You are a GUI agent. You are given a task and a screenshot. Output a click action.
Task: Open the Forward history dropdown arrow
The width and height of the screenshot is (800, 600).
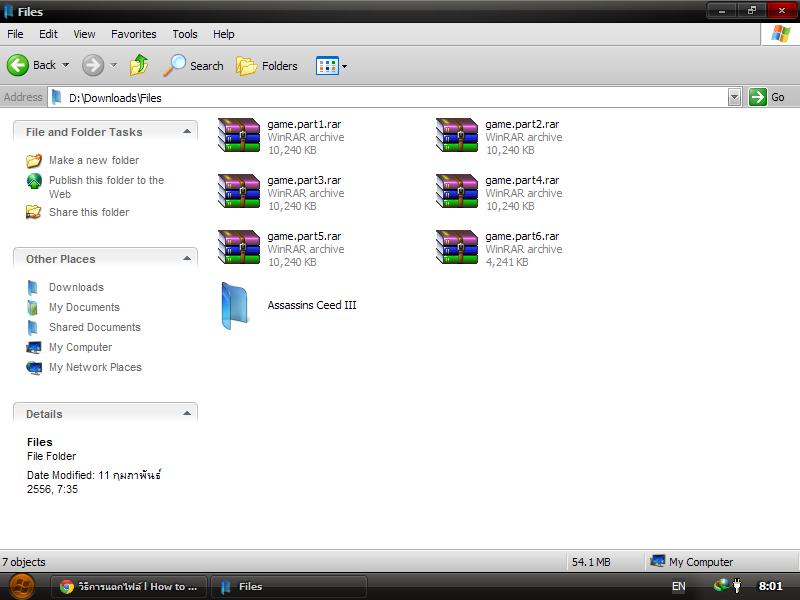click(113, 65)
